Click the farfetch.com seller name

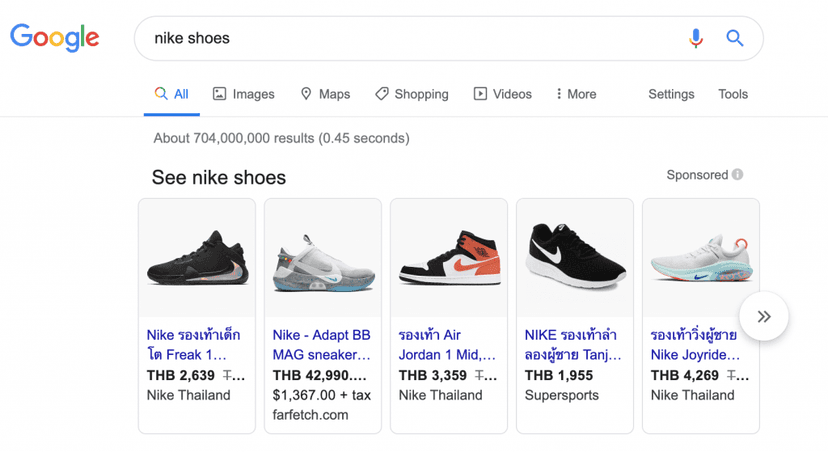tap(310, 414)
